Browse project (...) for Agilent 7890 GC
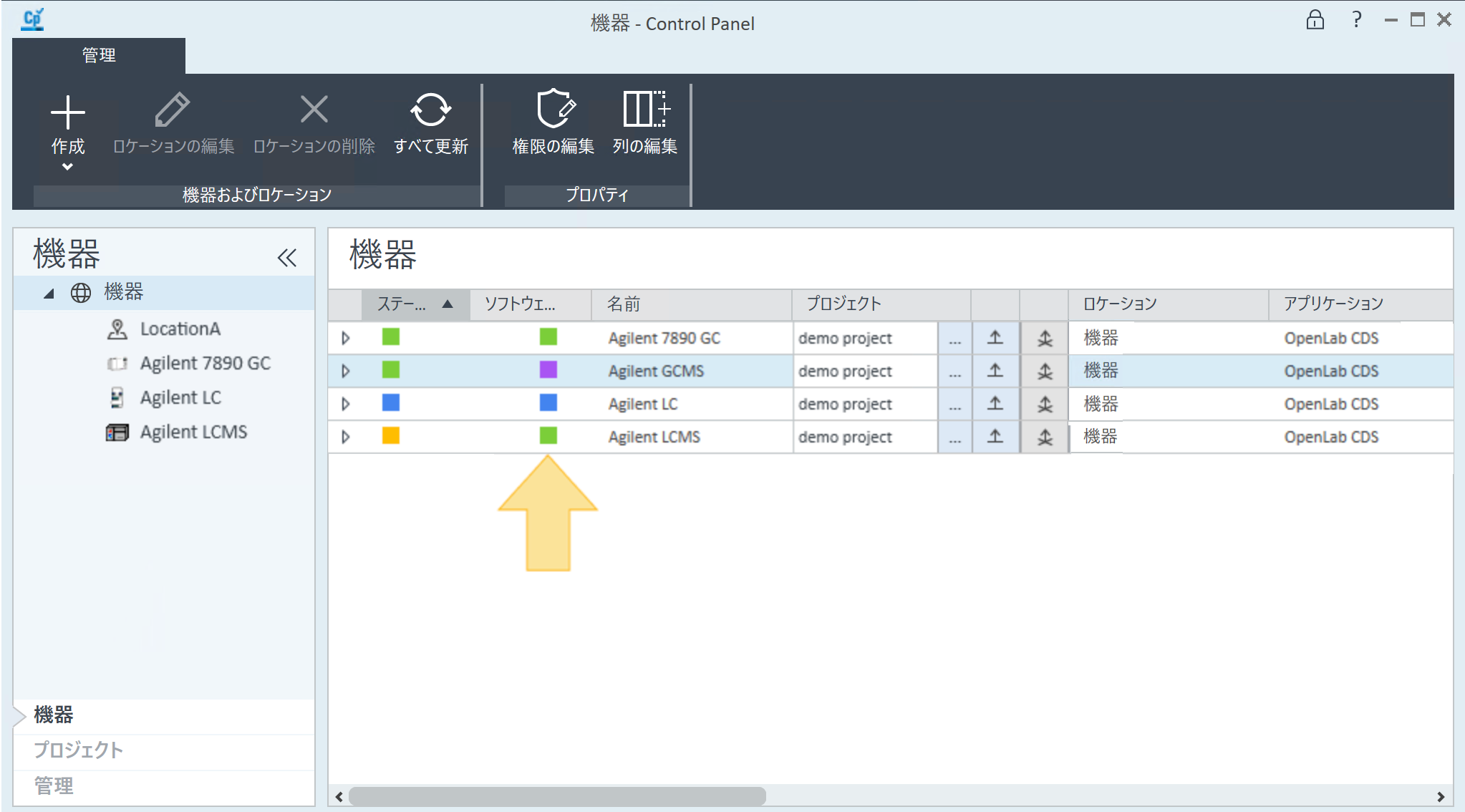 click(954, 338)
